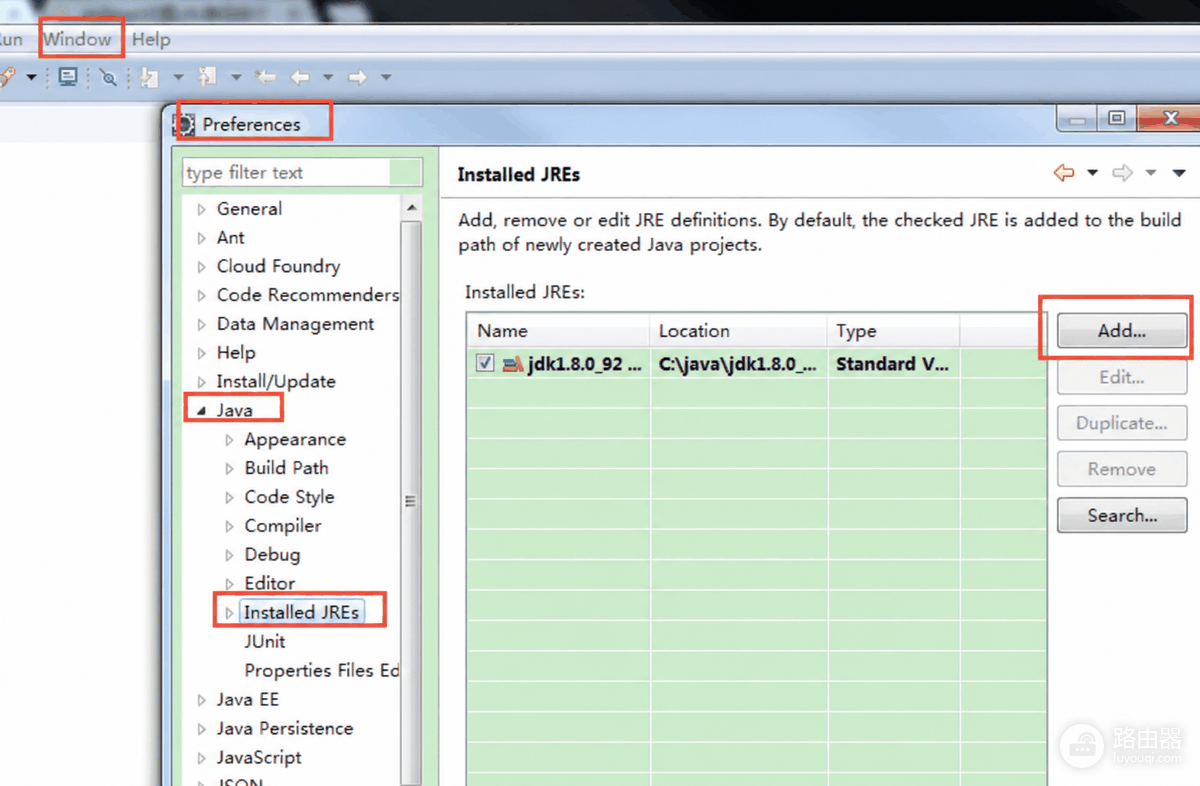
Task: Click the toolbar back navigation arrow
Action: coord(299,77)
